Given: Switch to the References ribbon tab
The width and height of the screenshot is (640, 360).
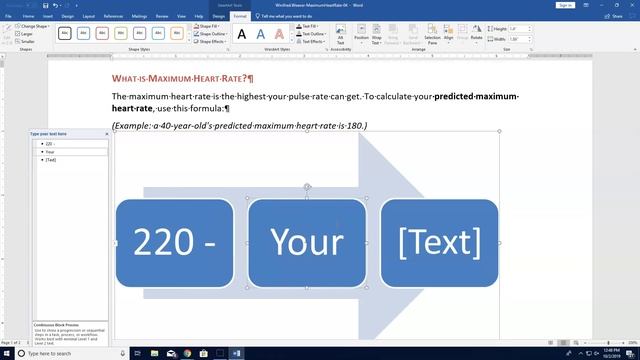Looking at the screenshot, I should pyautogui.click(x=113, y=16).
